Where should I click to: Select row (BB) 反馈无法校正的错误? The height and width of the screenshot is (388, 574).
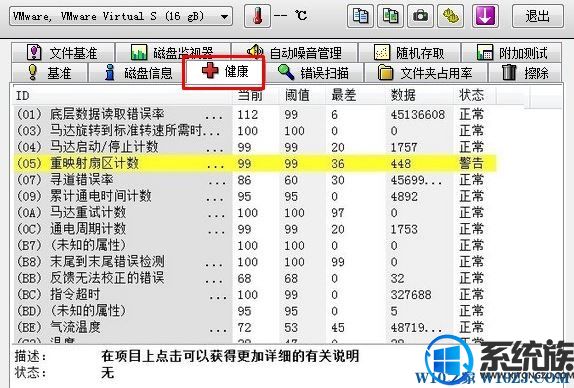[x=254, y=278]
